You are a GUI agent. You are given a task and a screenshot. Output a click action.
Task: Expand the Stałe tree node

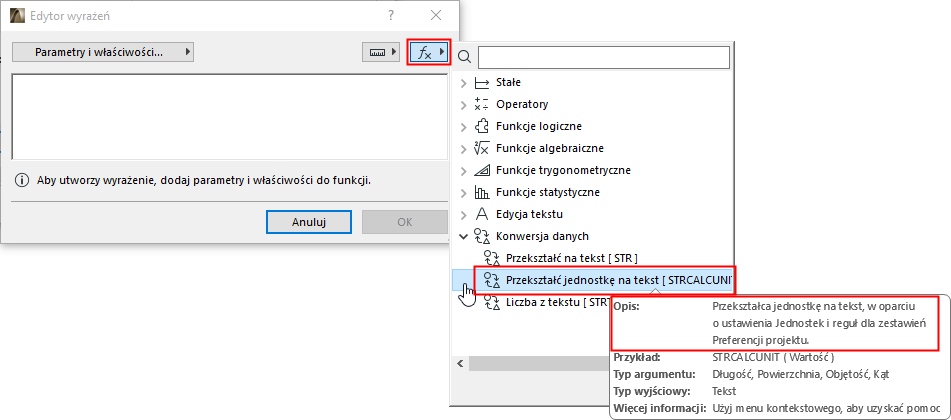(x=463, y=82)
